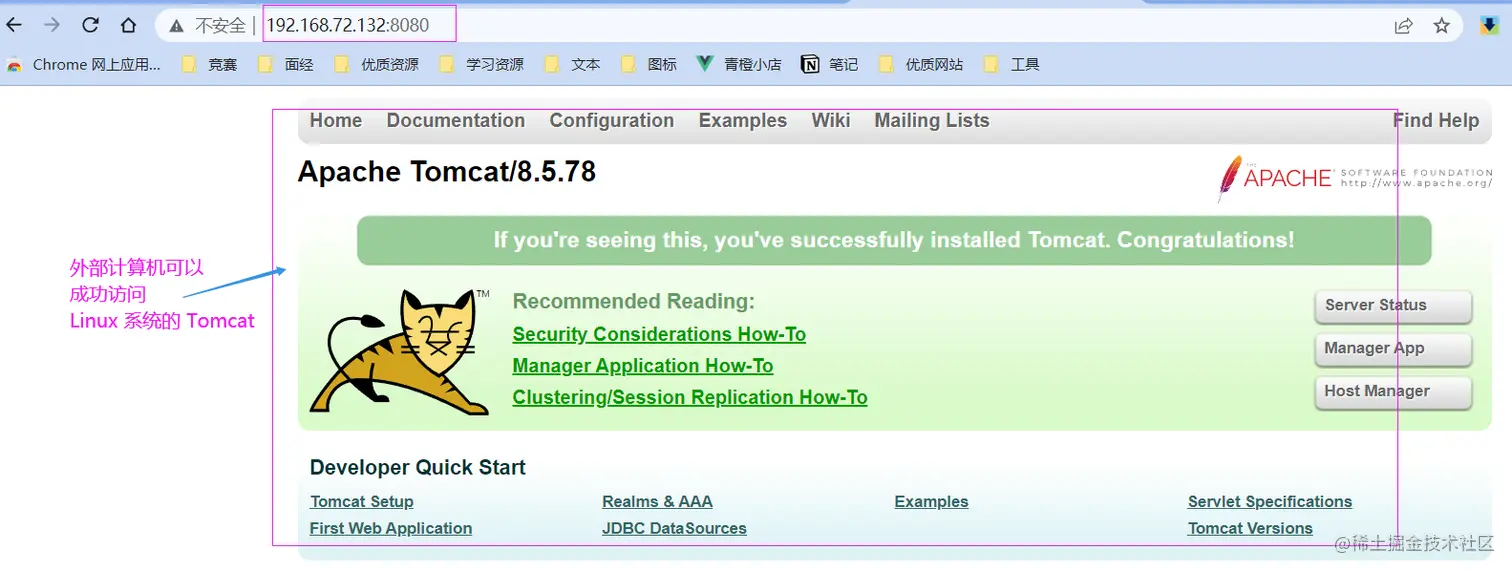Open the Mailing Lists nav item
This screenshot has height=571, width=1512.
coord(932,121)
